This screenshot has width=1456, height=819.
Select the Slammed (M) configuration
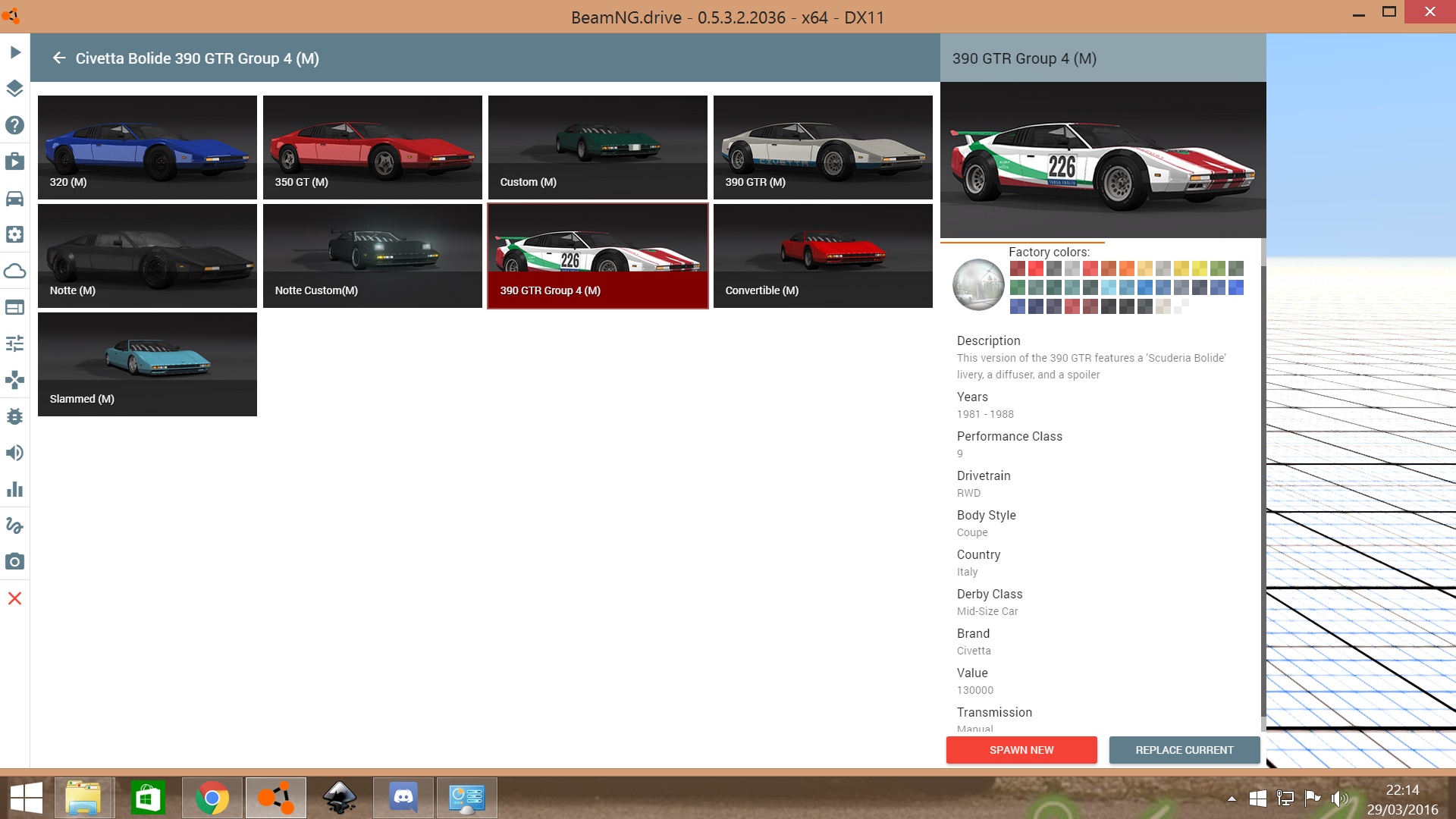(x=147, y=364)
